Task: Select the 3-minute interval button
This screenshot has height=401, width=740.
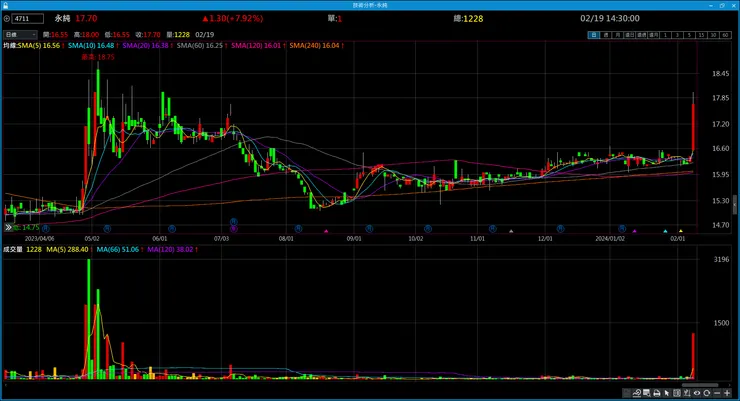Action: pos(677,35)
